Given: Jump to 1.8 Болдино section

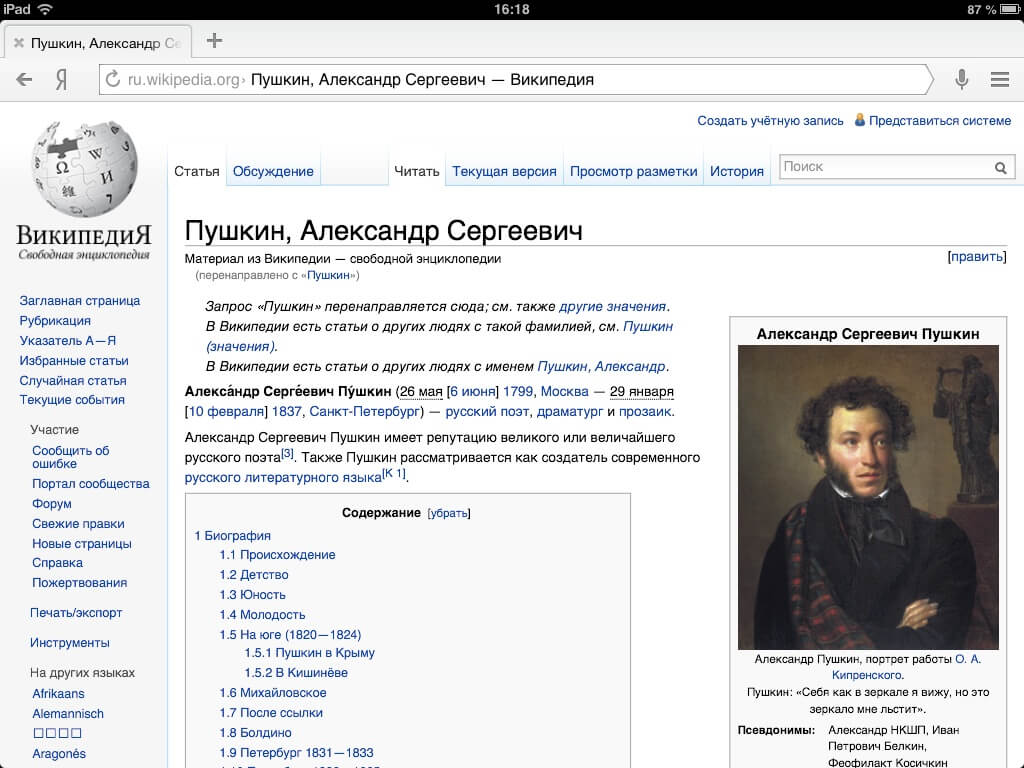Looking at the screenshot, I should click(255, 733).
